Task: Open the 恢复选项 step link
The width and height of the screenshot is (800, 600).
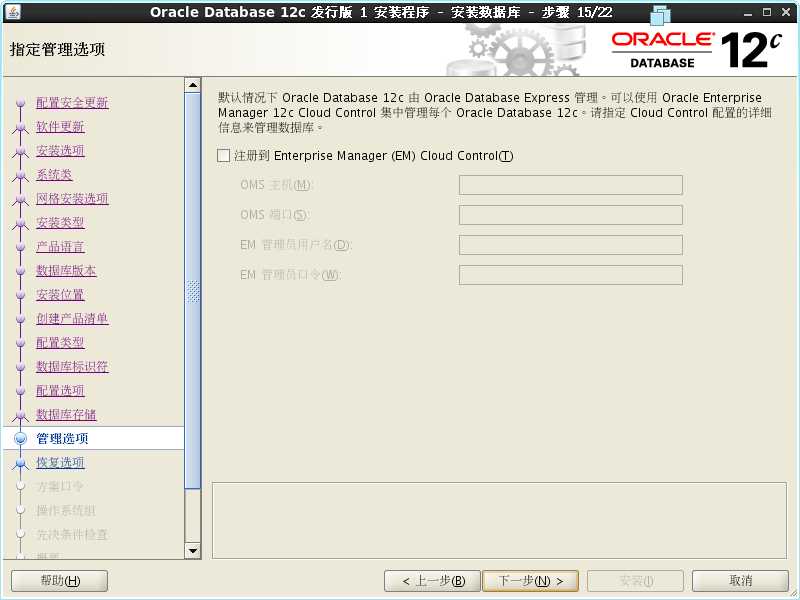Action: 60,462
